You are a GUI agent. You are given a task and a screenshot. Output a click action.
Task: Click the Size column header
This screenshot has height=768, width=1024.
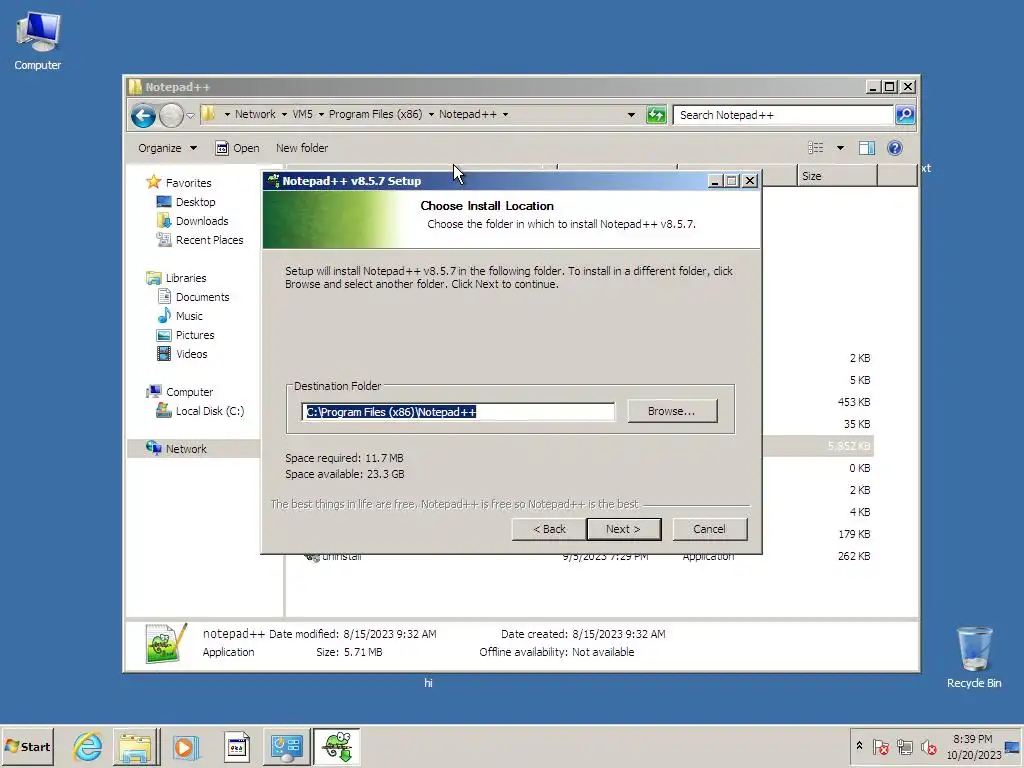coord(837,176)
